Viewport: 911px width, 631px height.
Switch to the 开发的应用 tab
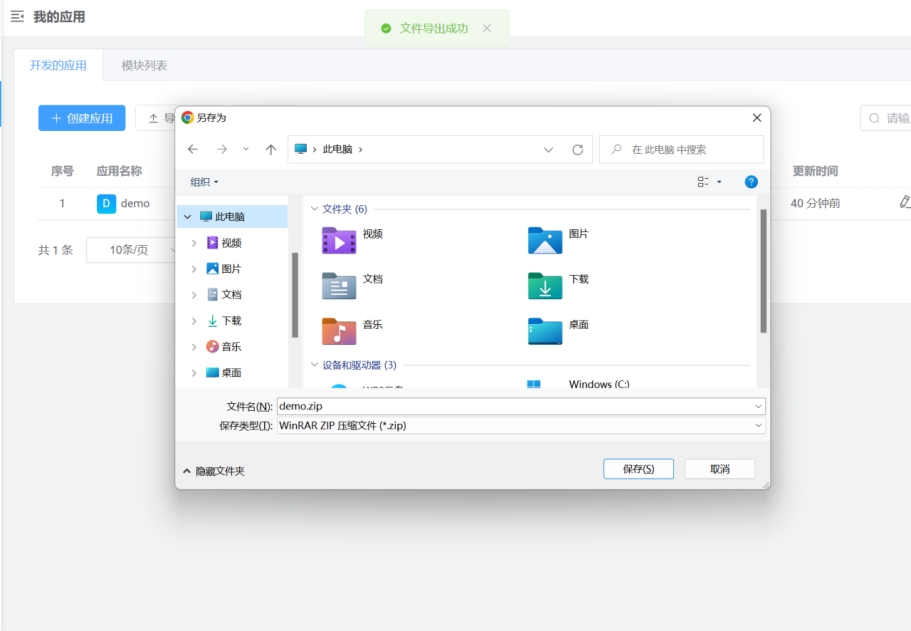coord(58,65)
